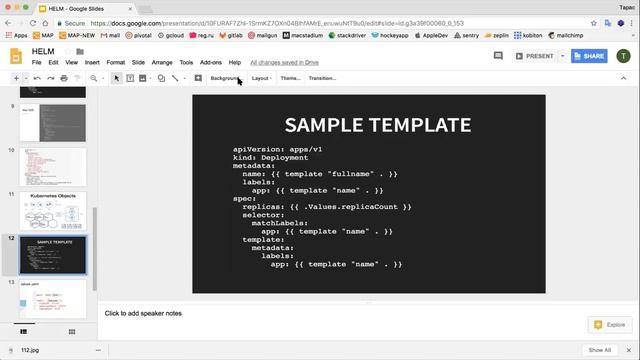Select the line tool

pos(175,78)
